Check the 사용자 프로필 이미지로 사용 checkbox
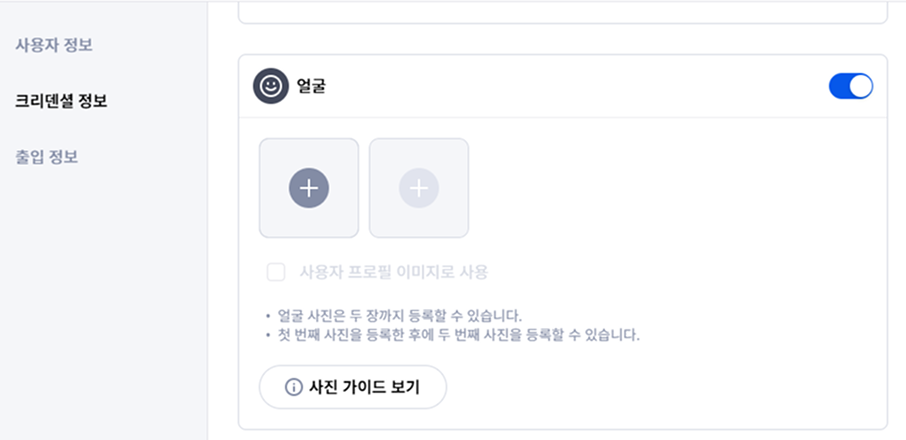 coord(276,272)
